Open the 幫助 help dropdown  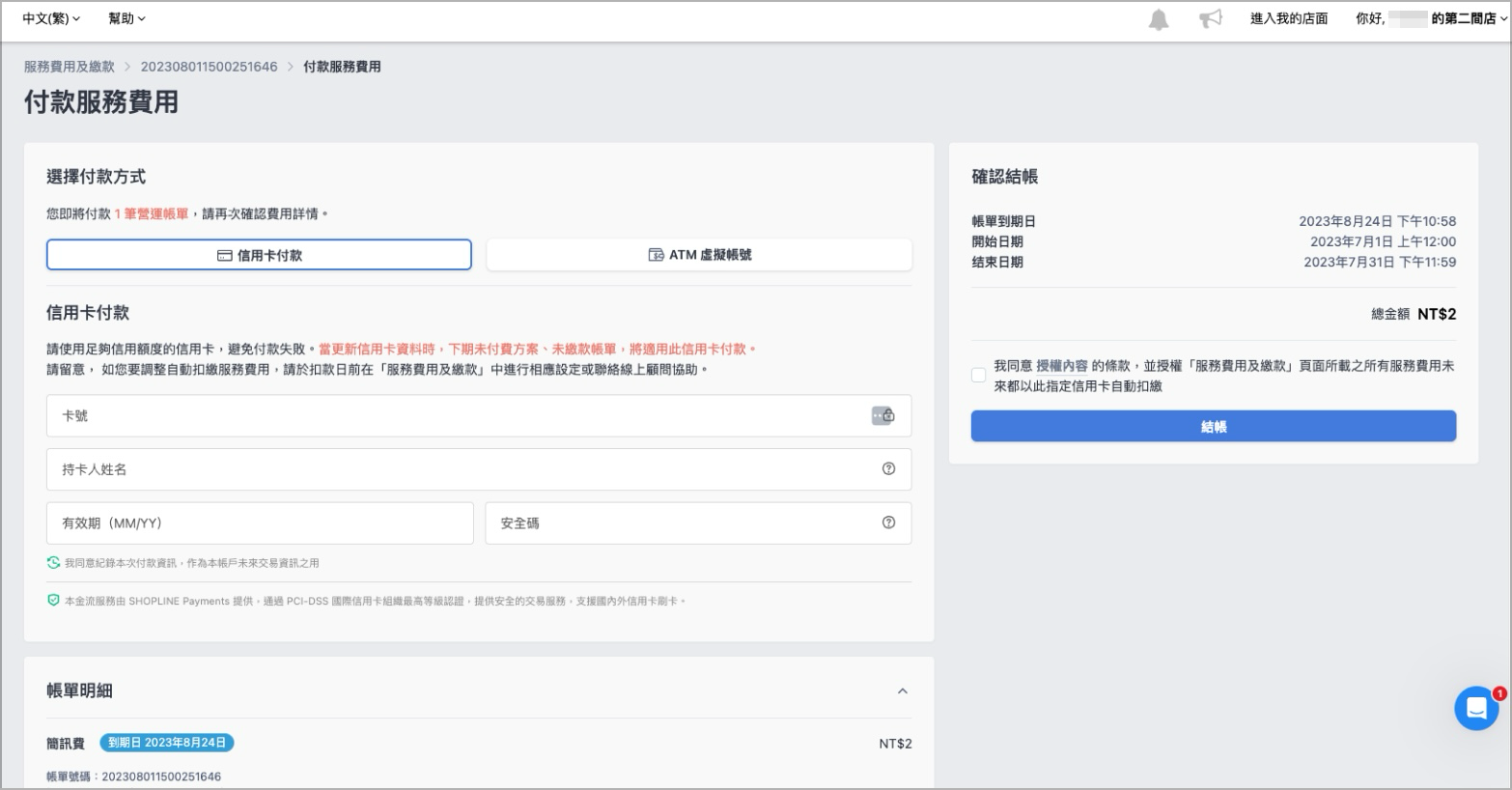coord(126,18)
